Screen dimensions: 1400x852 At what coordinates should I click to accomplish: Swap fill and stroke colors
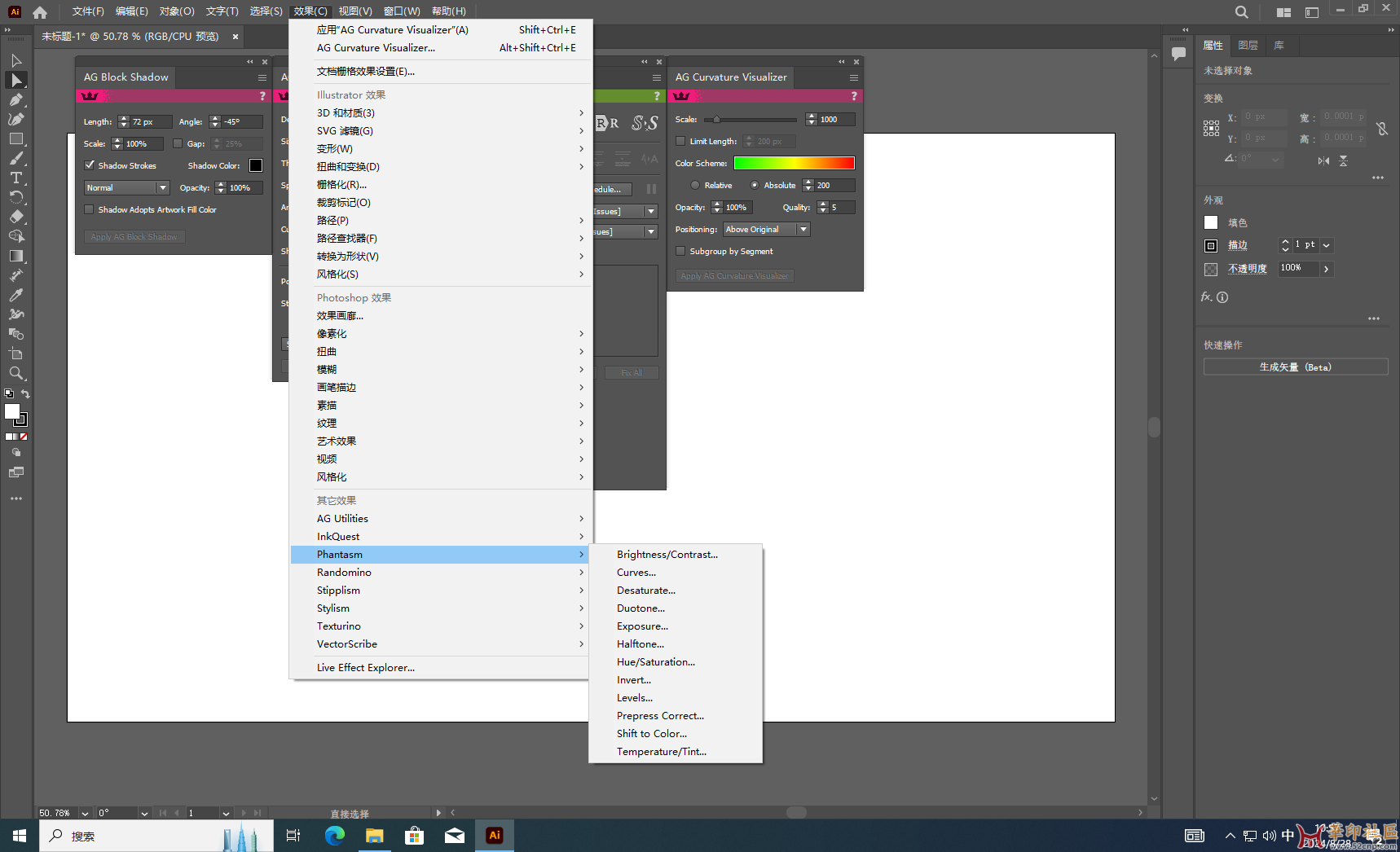(25, 393)
